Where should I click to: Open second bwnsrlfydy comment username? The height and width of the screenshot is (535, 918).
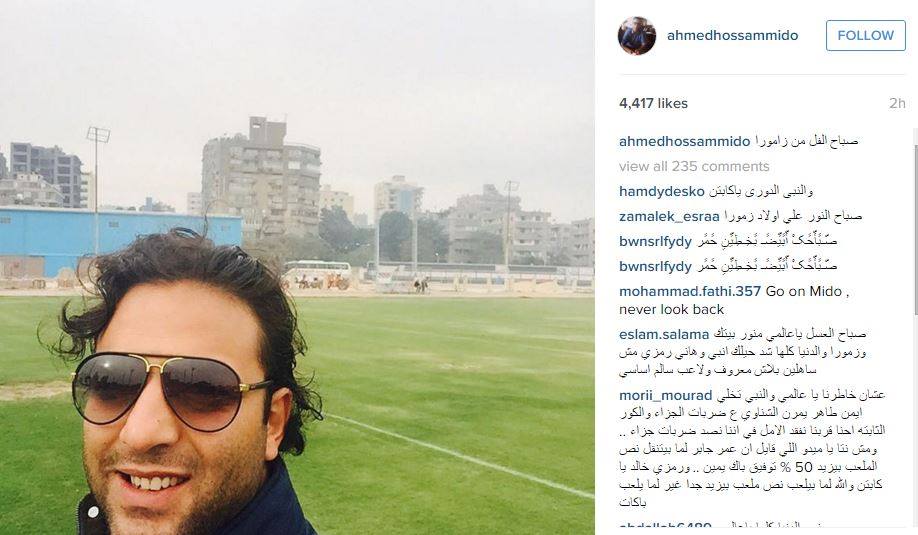[x=655, y=266]
